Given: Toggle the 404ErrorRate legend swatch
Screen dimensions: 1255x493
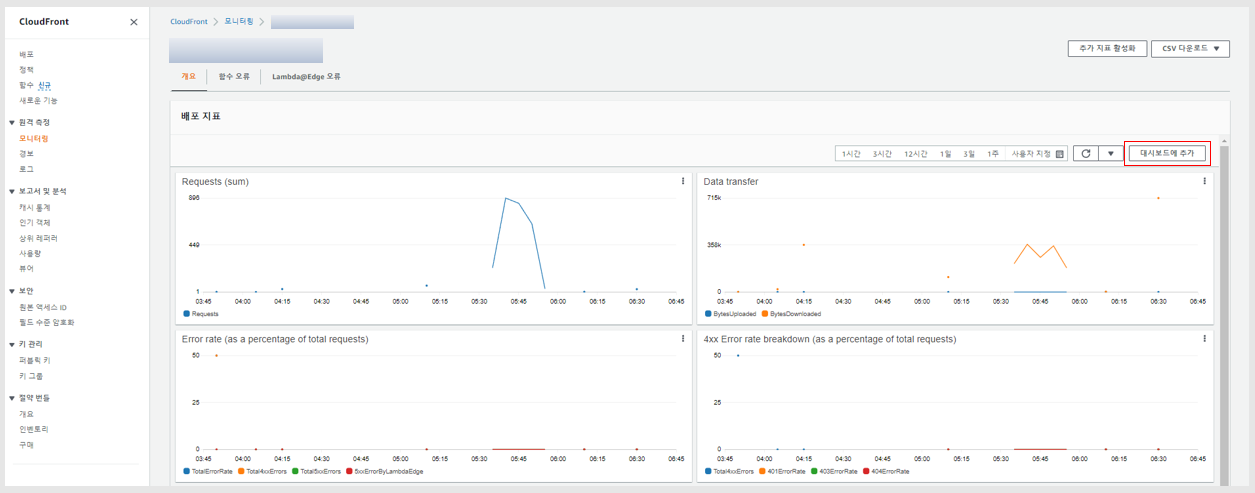Looking at the screenshot, I should click(x=866, y=471).
